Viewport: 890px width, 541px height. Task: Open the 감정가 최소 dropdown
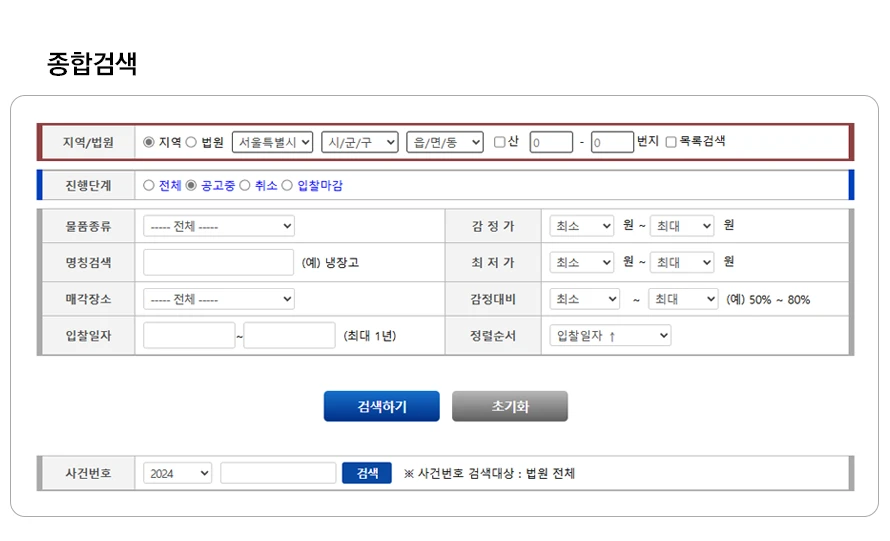[582, 226]
